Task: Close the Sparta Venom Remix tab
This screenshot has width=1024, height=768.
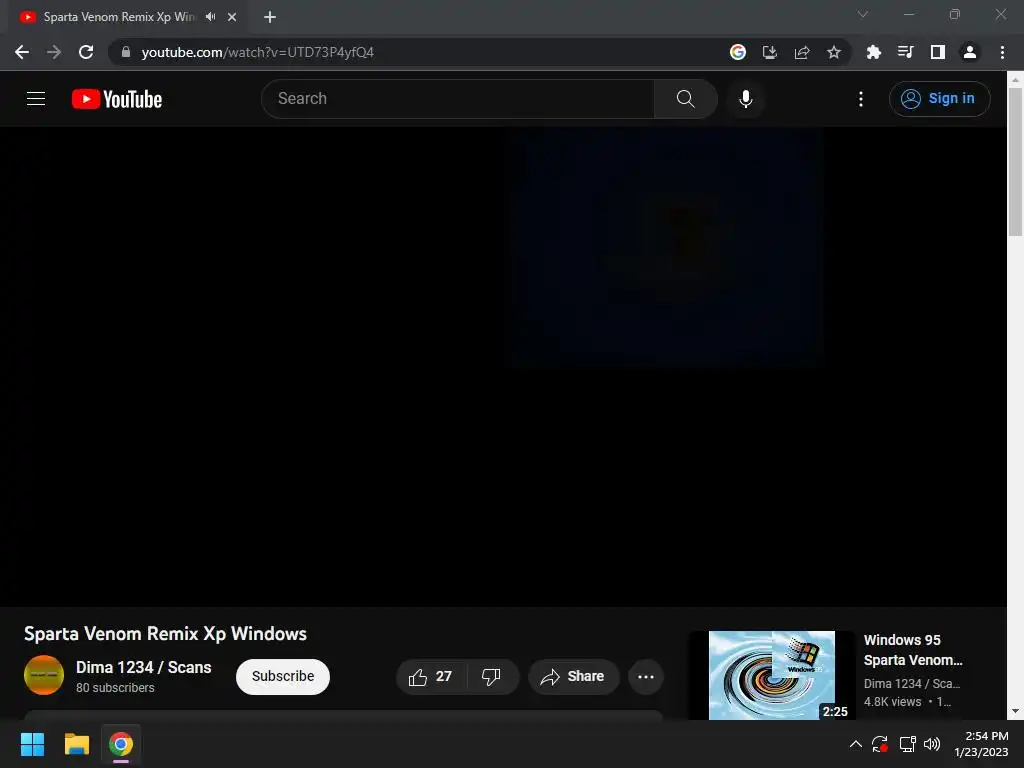Action: coord(232,17)
